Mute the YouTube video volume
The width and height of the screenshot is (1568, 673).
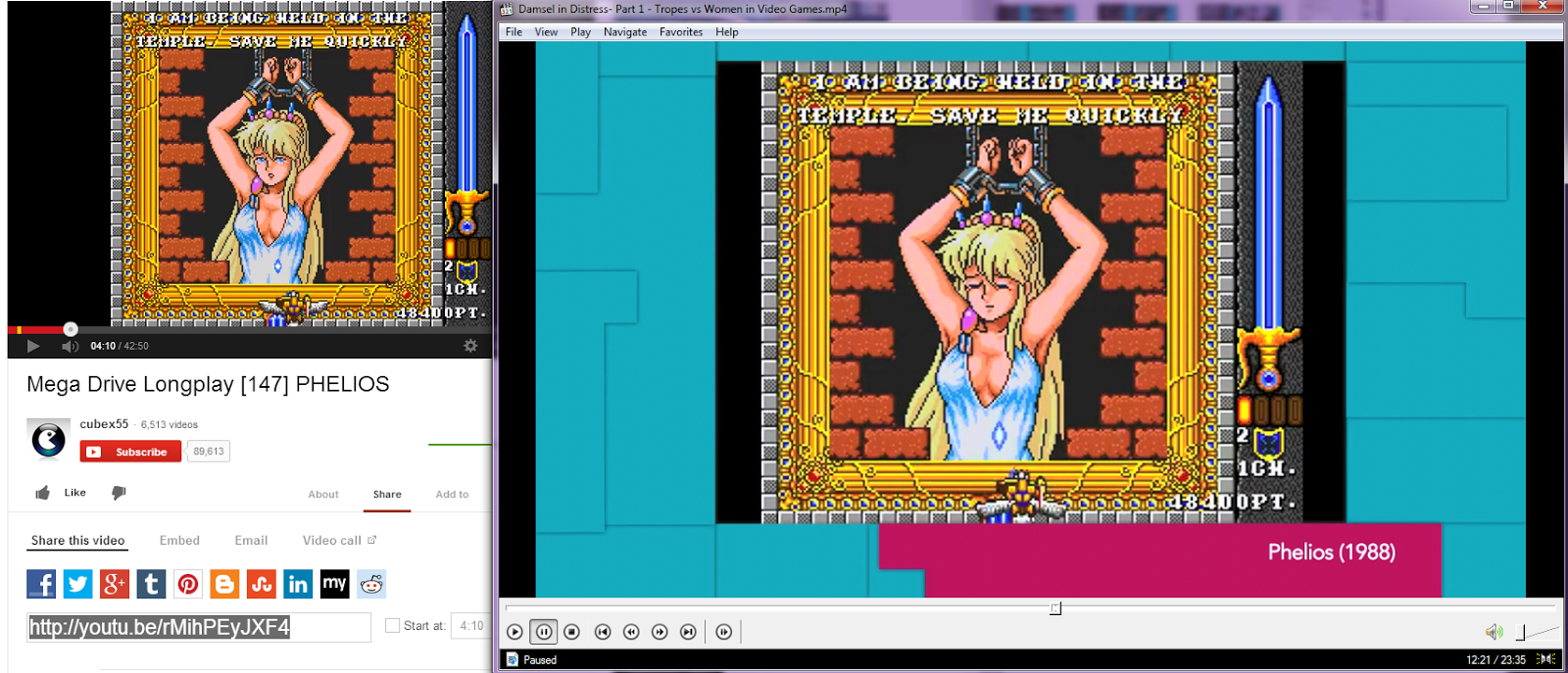click(x=70, y=346)
